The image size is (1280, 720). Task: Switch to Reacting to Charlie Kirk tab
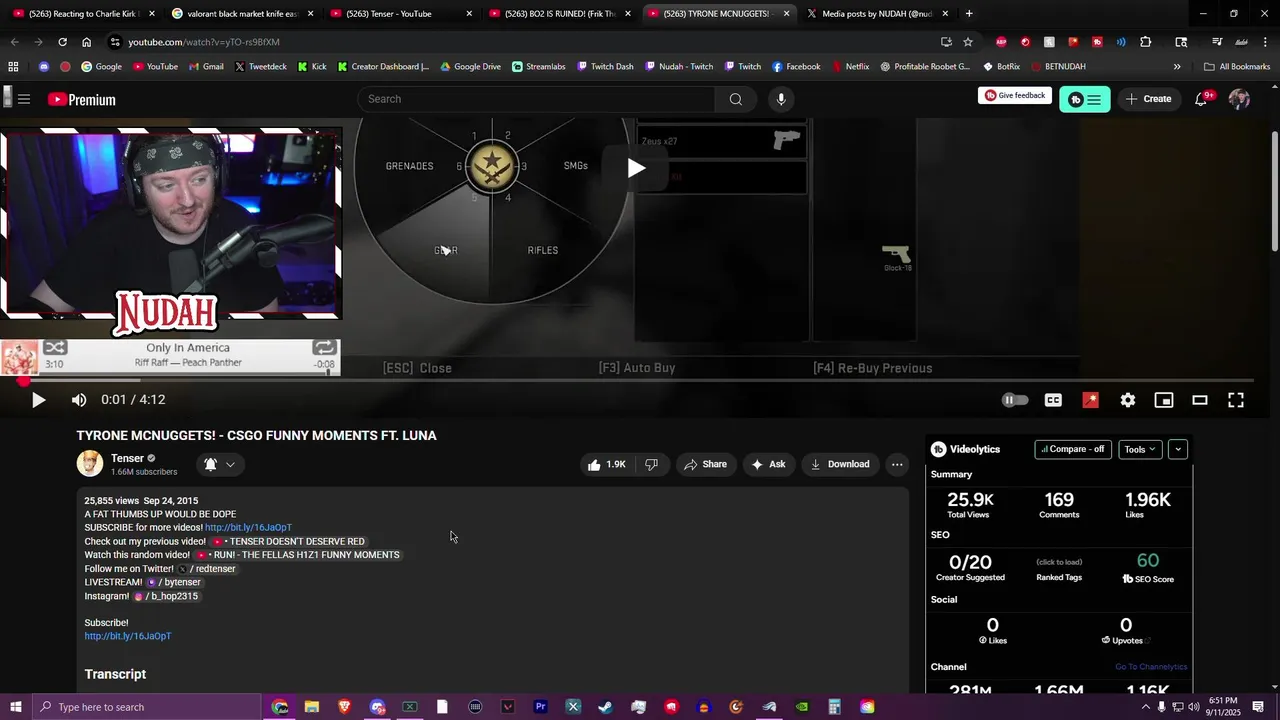(82, 14)
